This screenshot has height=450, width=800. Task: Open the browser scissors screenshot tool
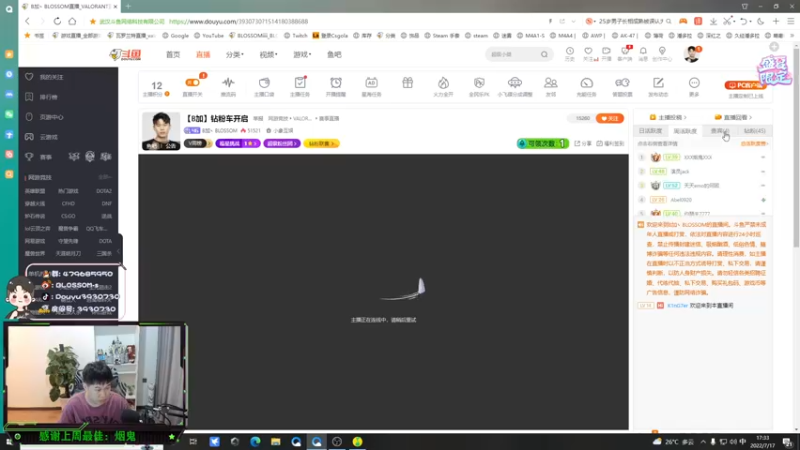tap(728, 21)
